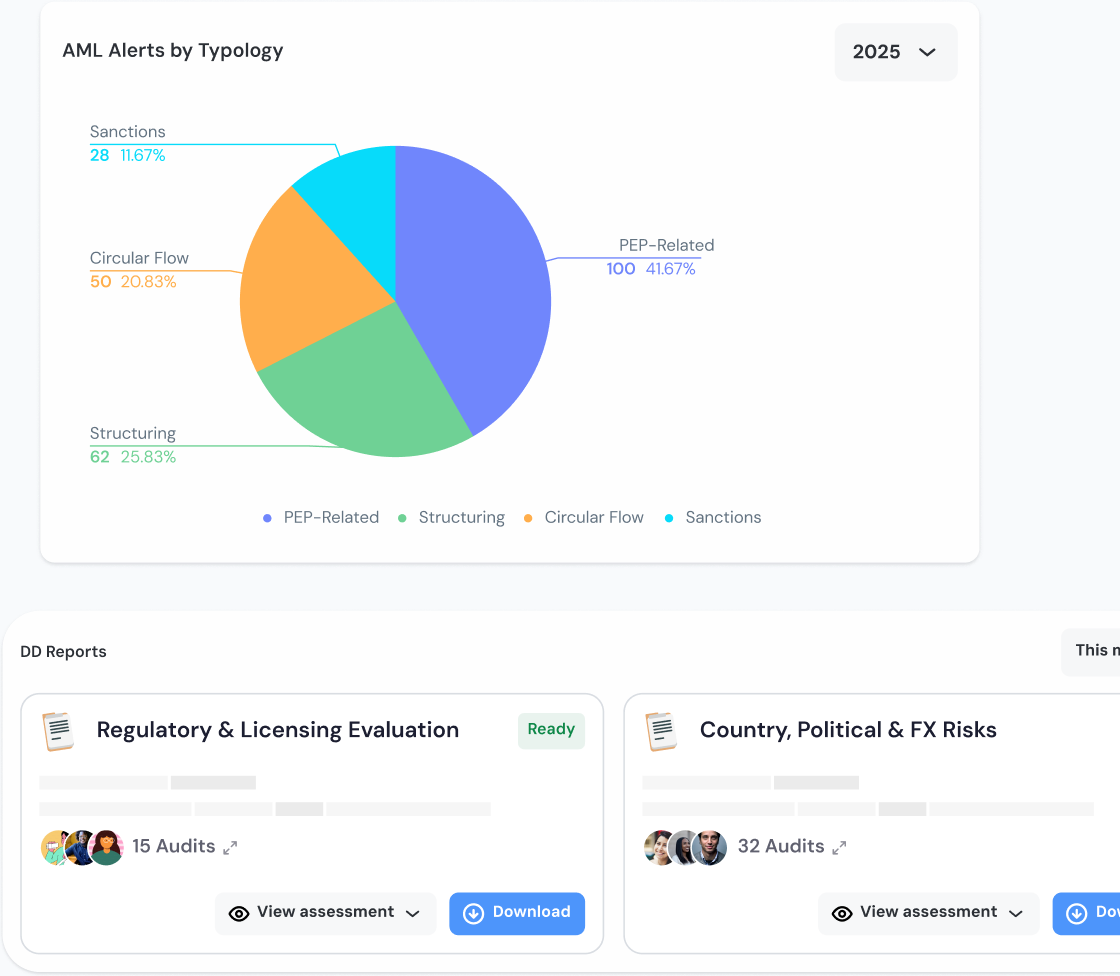The height and width of the screenshot is (976, 1120).
Task: Toggle Structuring legend item
Action: pyautogui.click(x=451, y=517)
